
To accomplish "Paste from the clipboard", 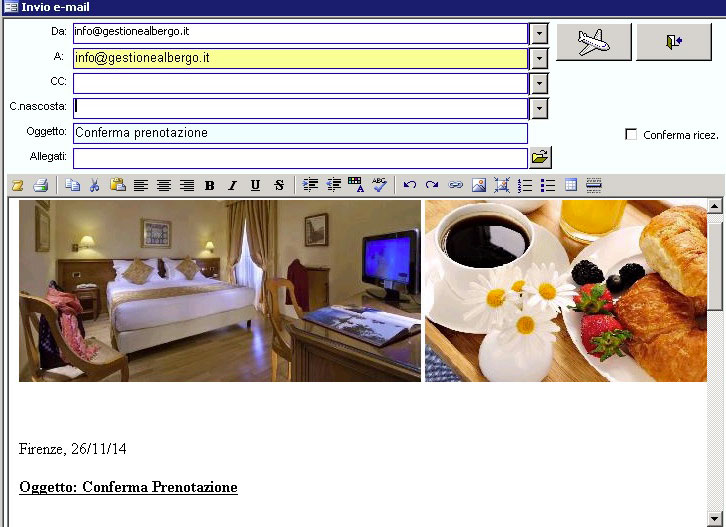I will [x=118, y=185].
